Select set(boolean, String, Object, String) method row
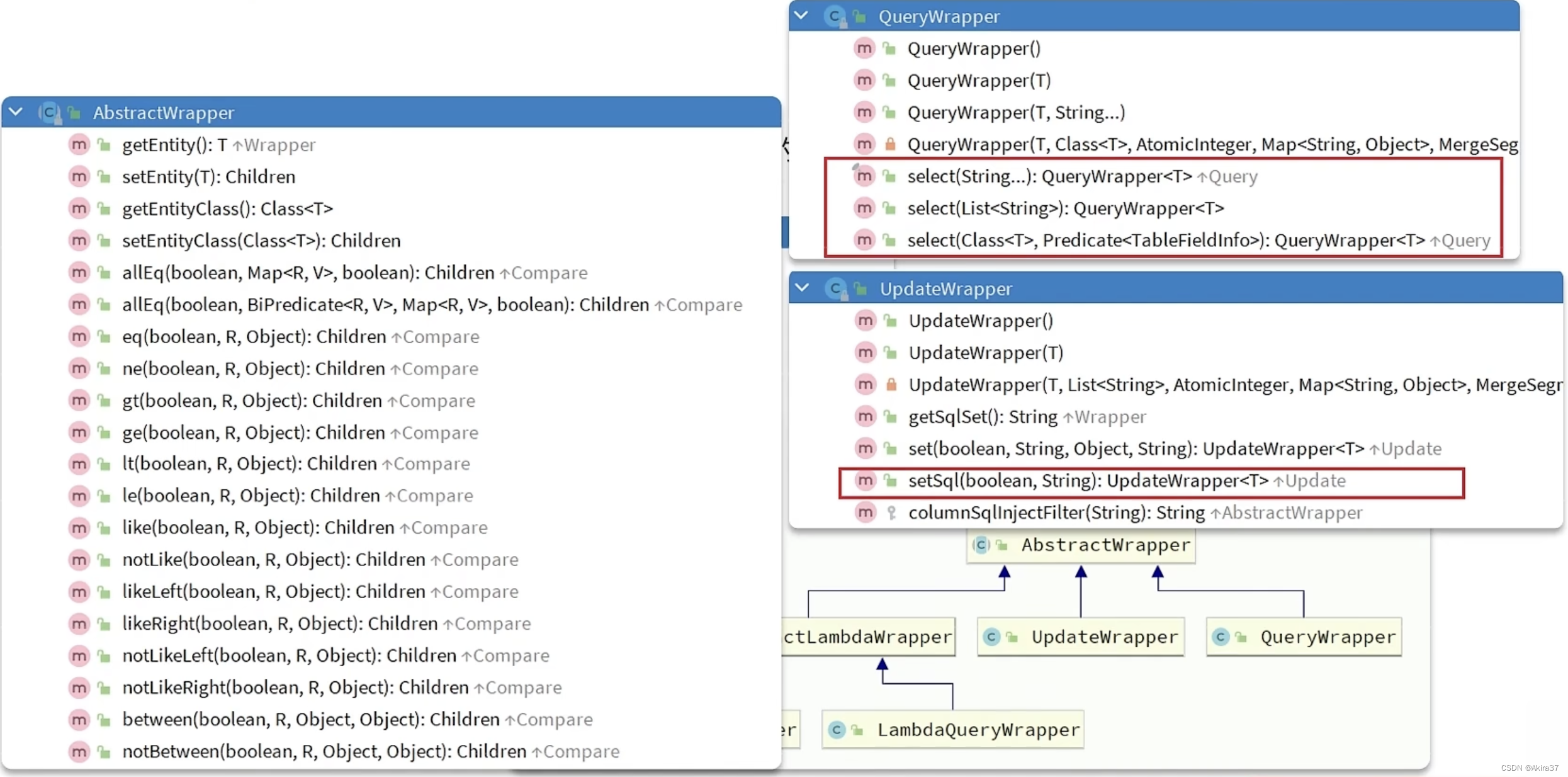The image size is (1568, 777). coord(1176,449)
